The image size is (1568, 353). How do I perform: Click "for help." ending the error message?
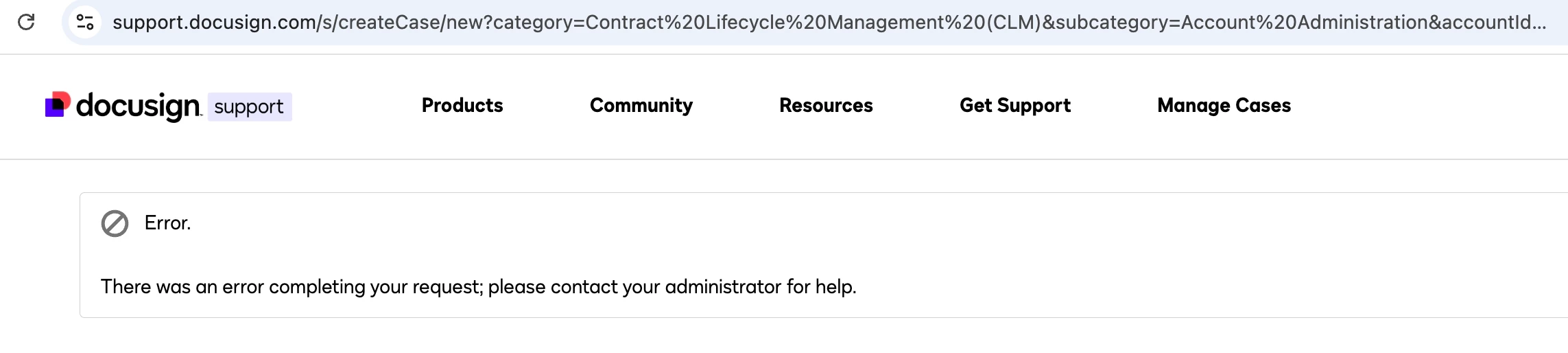822,286
